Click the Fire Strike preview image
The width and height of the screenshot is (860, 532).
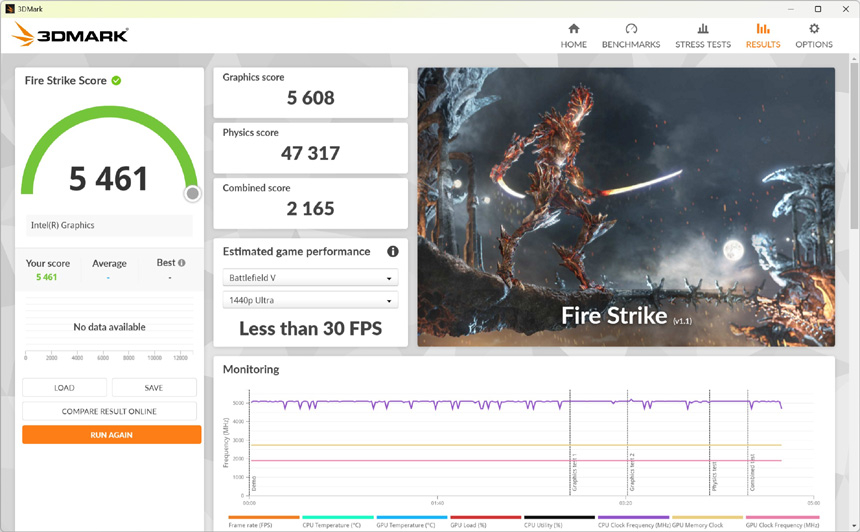626,207
